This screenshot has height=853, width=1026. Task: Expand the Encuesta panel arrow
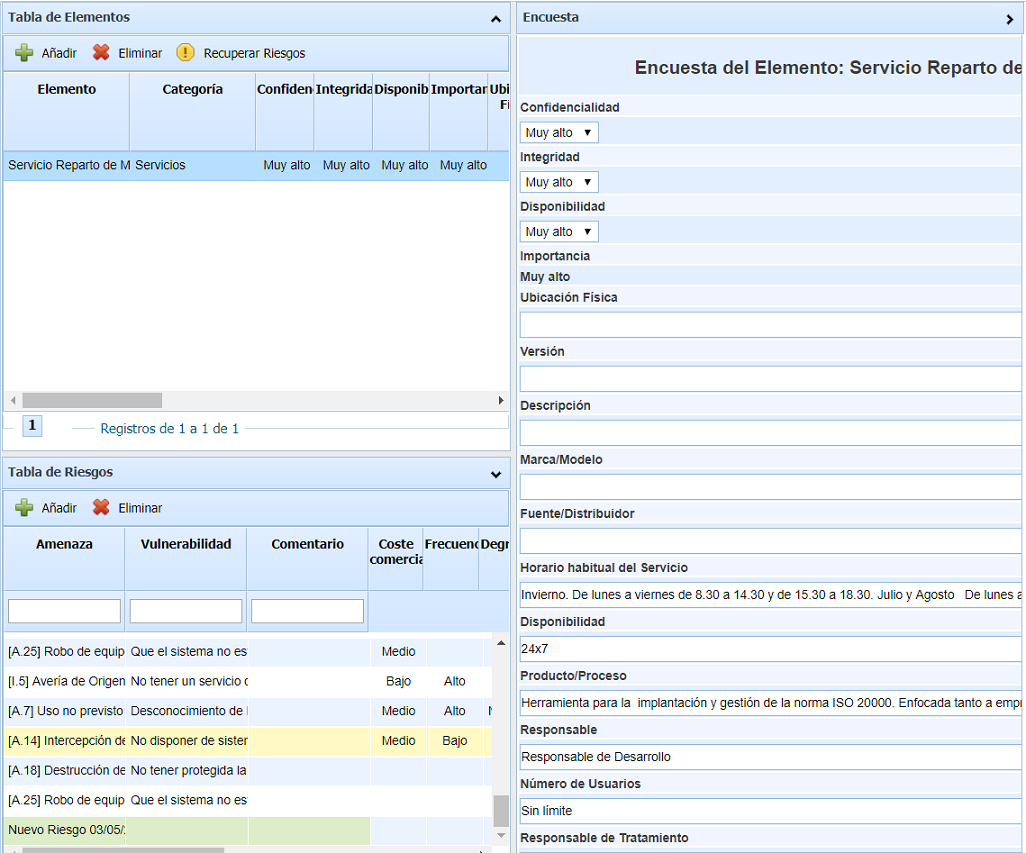point(1009,18)
